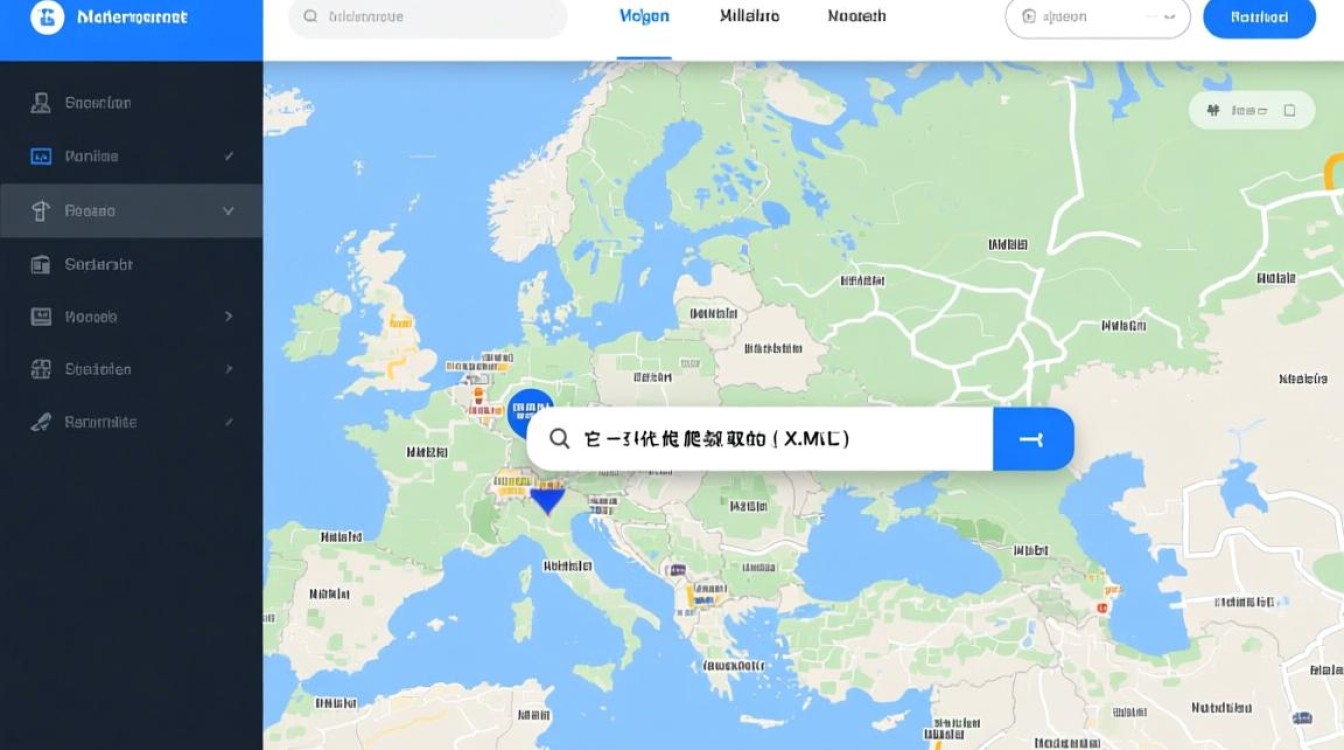Image resolution: width=1344 pixels, height=750 pixels.
Task: Click the fourth sidebar item's document icon
Action: (x=41, y=264)
